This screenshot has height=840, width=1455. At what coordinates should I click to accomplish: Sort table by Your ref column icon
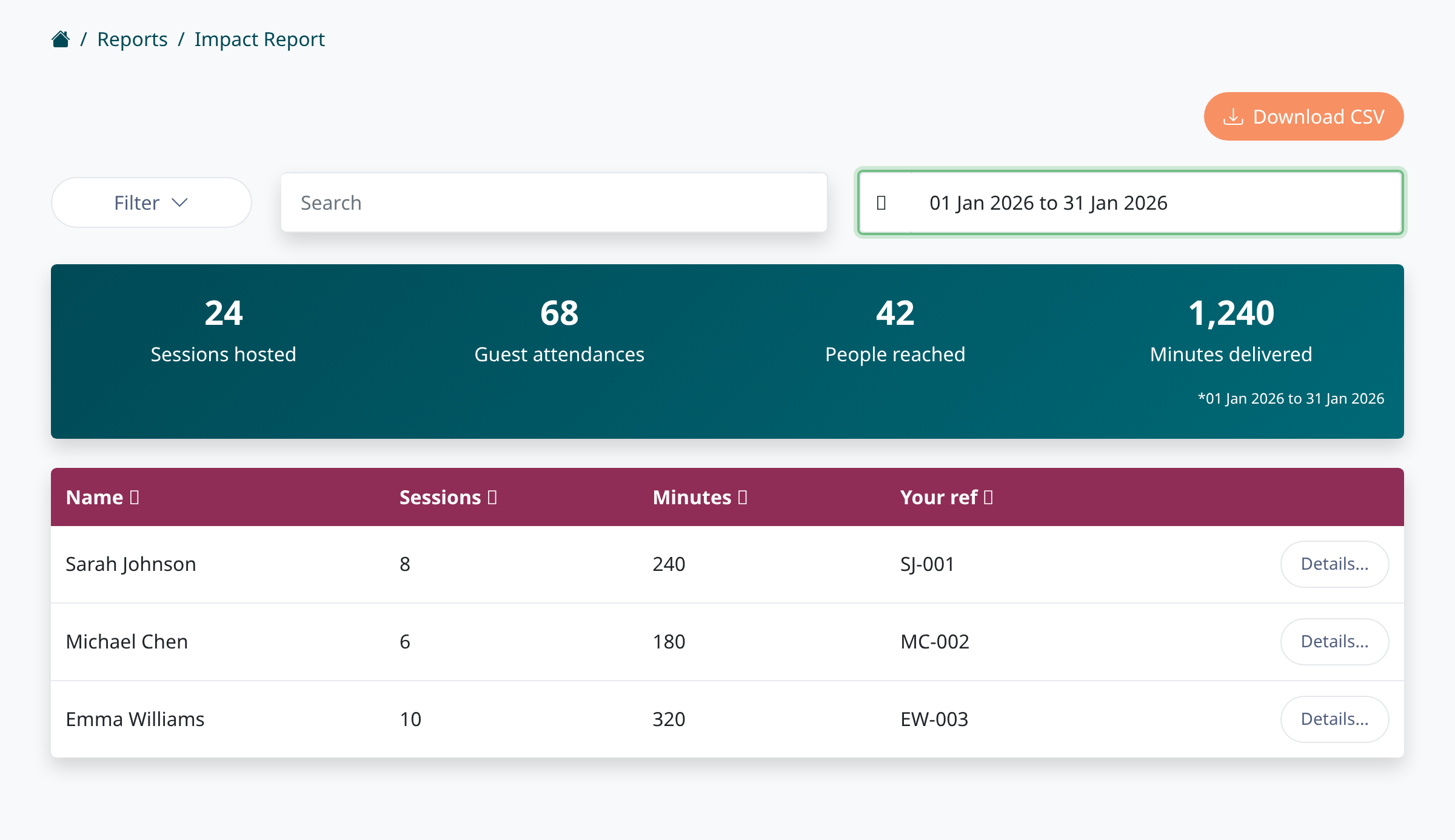click(989, 498)
